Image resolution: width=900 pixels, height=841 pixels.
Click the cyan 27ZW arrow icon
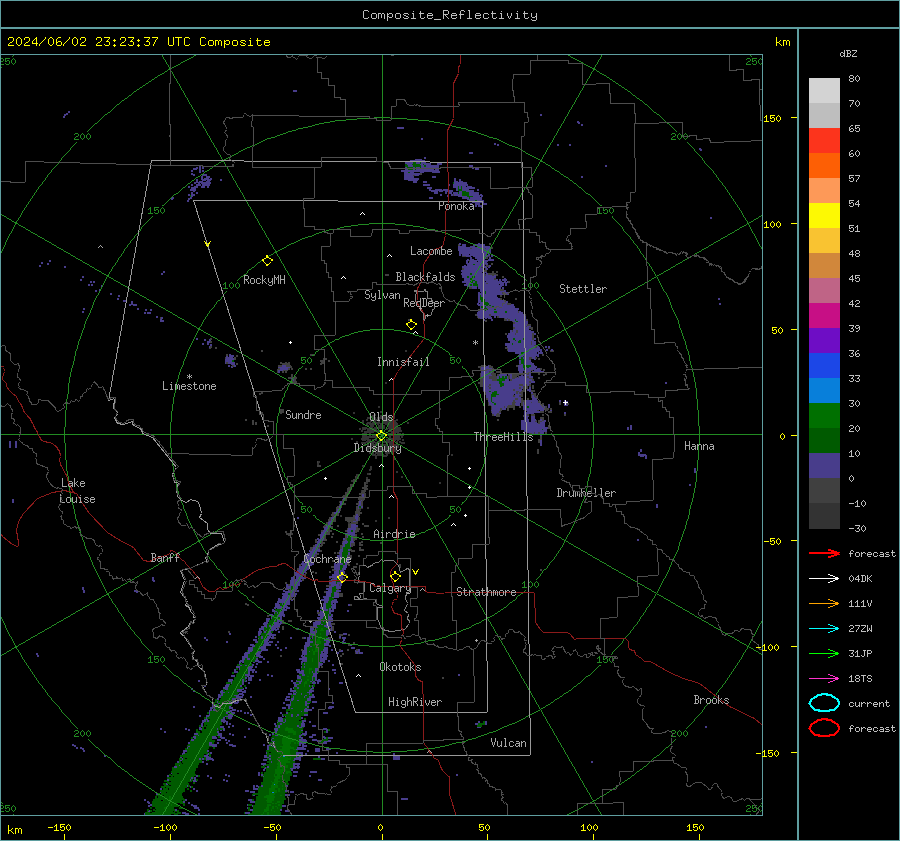click(x=824, y=629)
